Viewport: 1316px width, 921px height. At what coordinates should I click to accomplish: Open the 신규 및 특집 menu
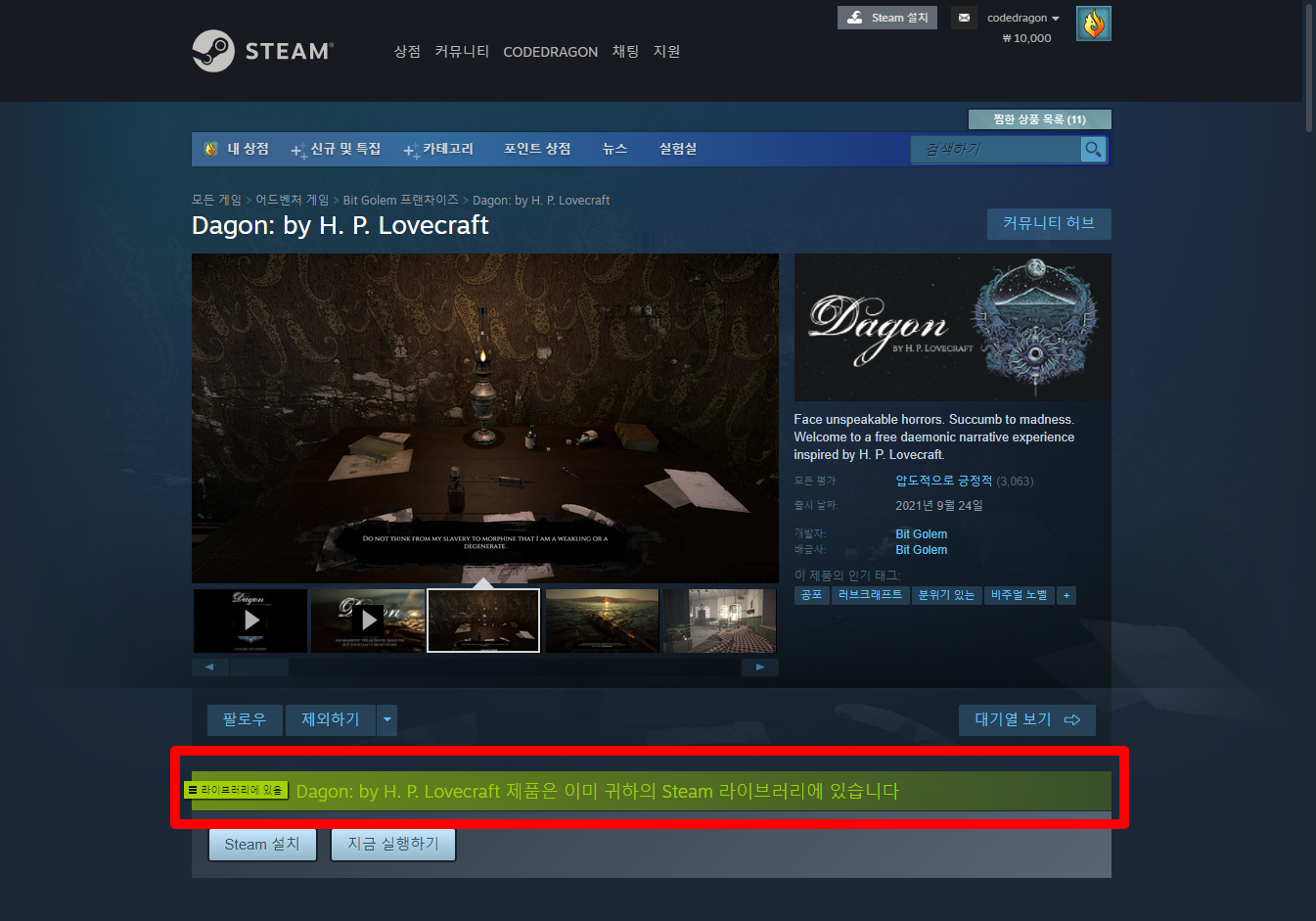pos(336,149)
